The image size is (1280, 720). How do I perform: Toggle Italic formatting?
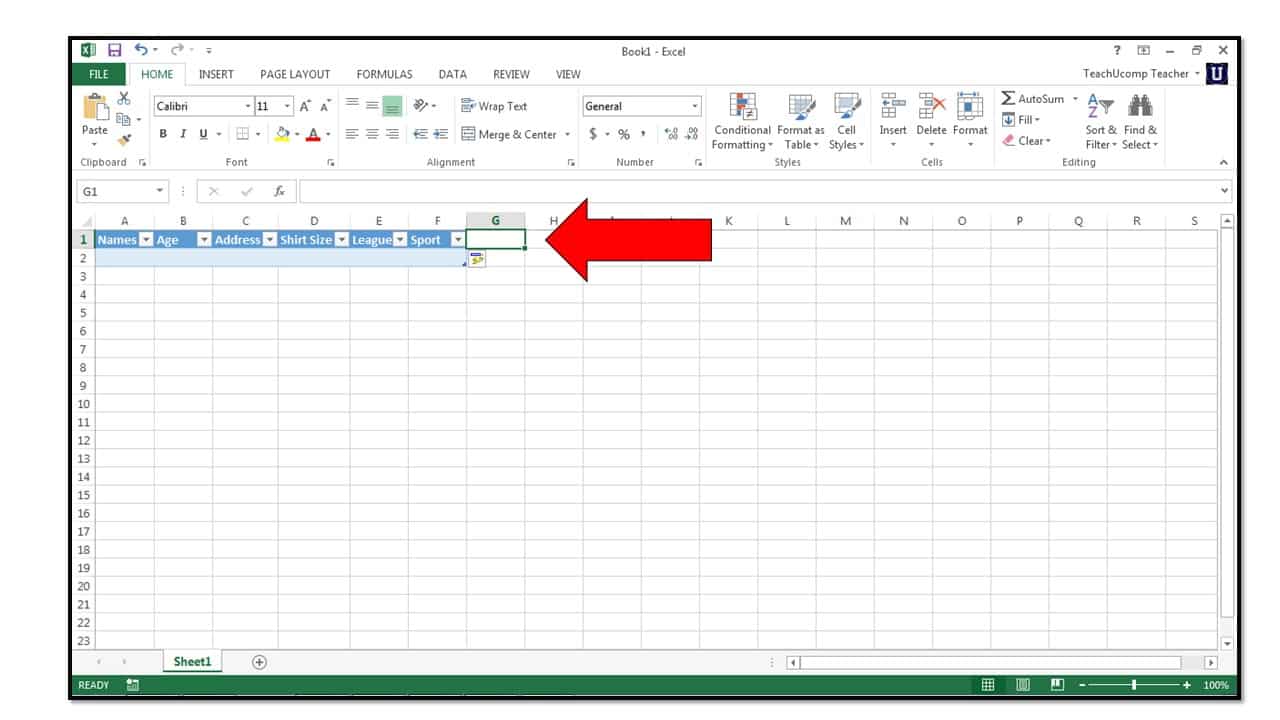[x=183, y=134]
